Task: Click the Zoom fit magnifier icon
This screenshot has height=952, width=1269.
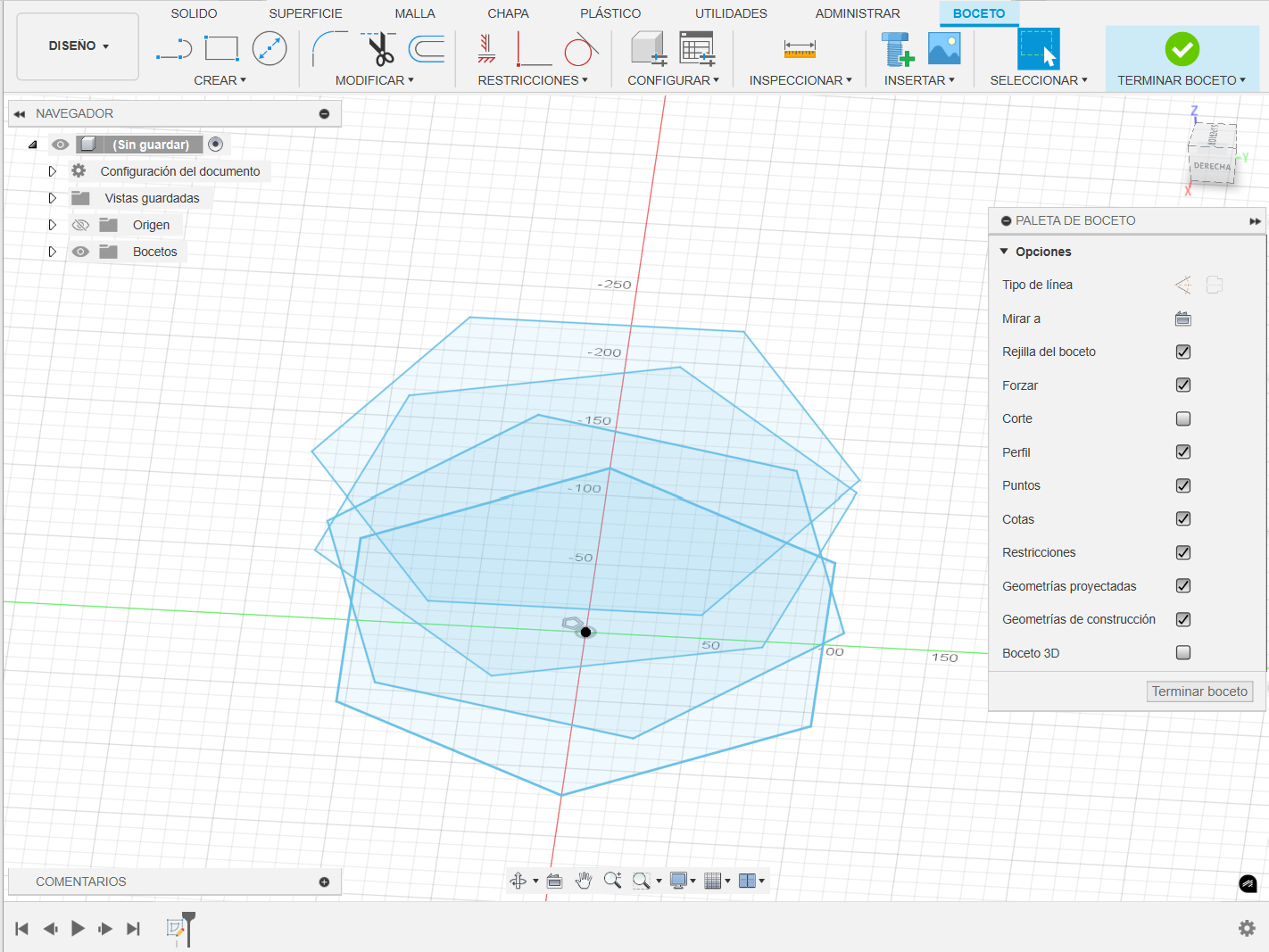Action: pos(612,881)
